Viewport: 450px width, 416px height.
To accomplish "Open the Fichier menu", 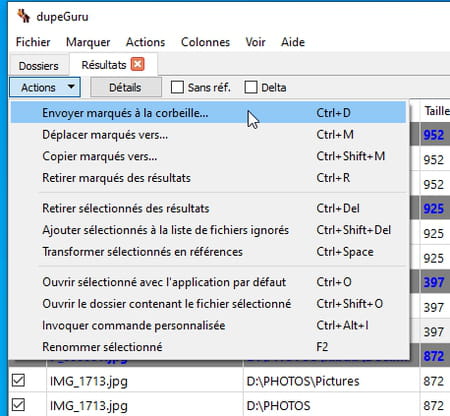I will tap(33, 42).
